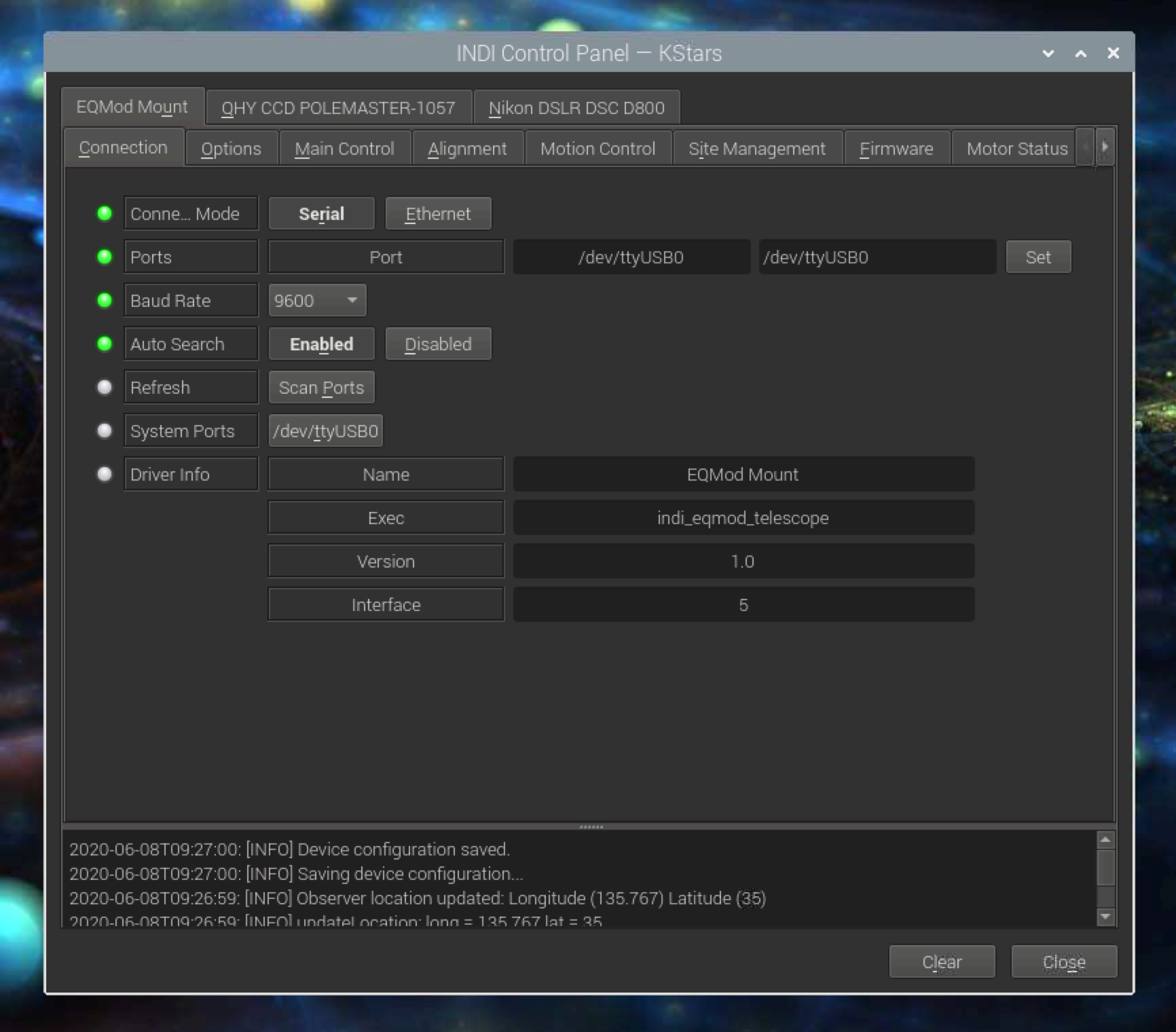The height and width of the screenshot is (1032, 1176).
Task: Click the splitter handle above the log
Action: [591, 827]
